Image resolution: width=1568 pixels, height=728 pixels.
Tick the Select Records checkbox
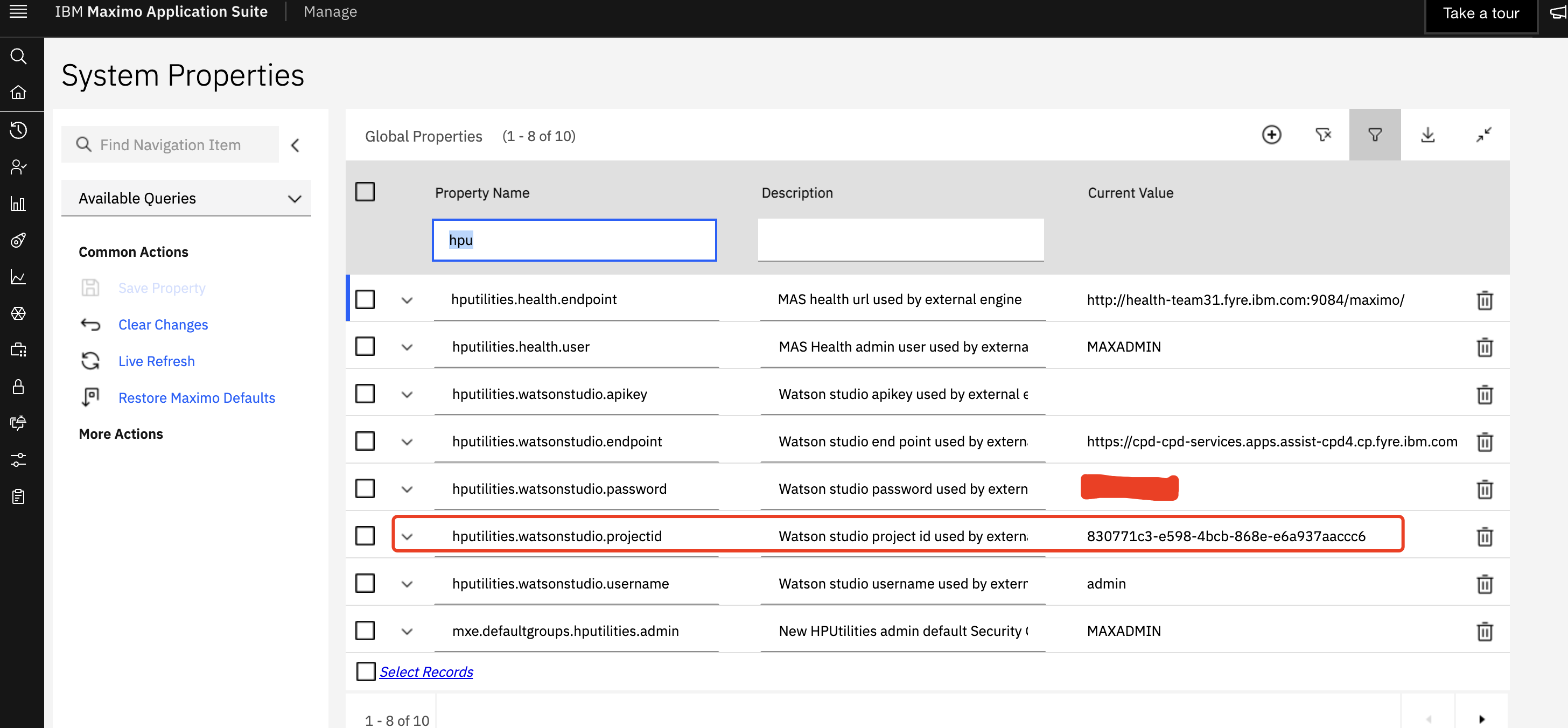click(x=365, y=671)
